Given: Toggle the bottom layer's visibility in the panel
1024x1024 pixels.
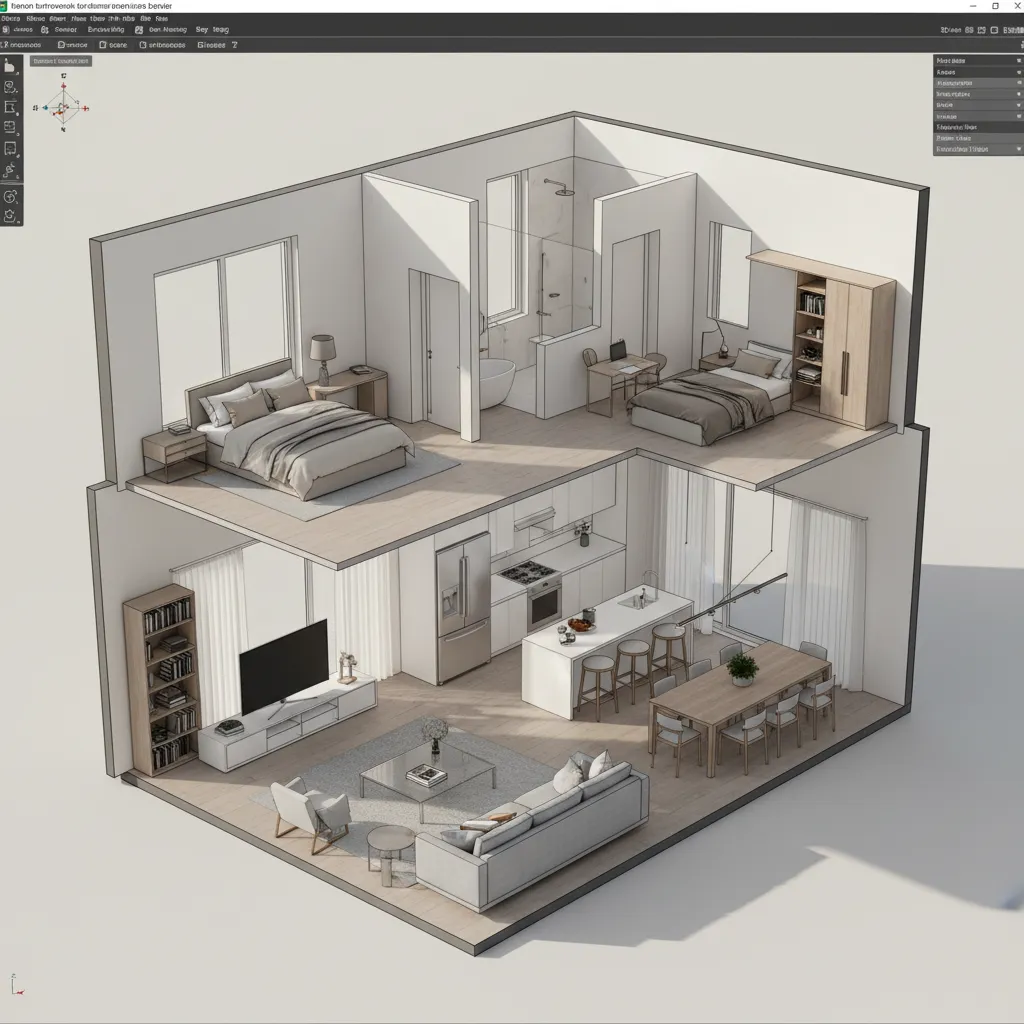Looking at the screenshot, I should [1018, 148].
